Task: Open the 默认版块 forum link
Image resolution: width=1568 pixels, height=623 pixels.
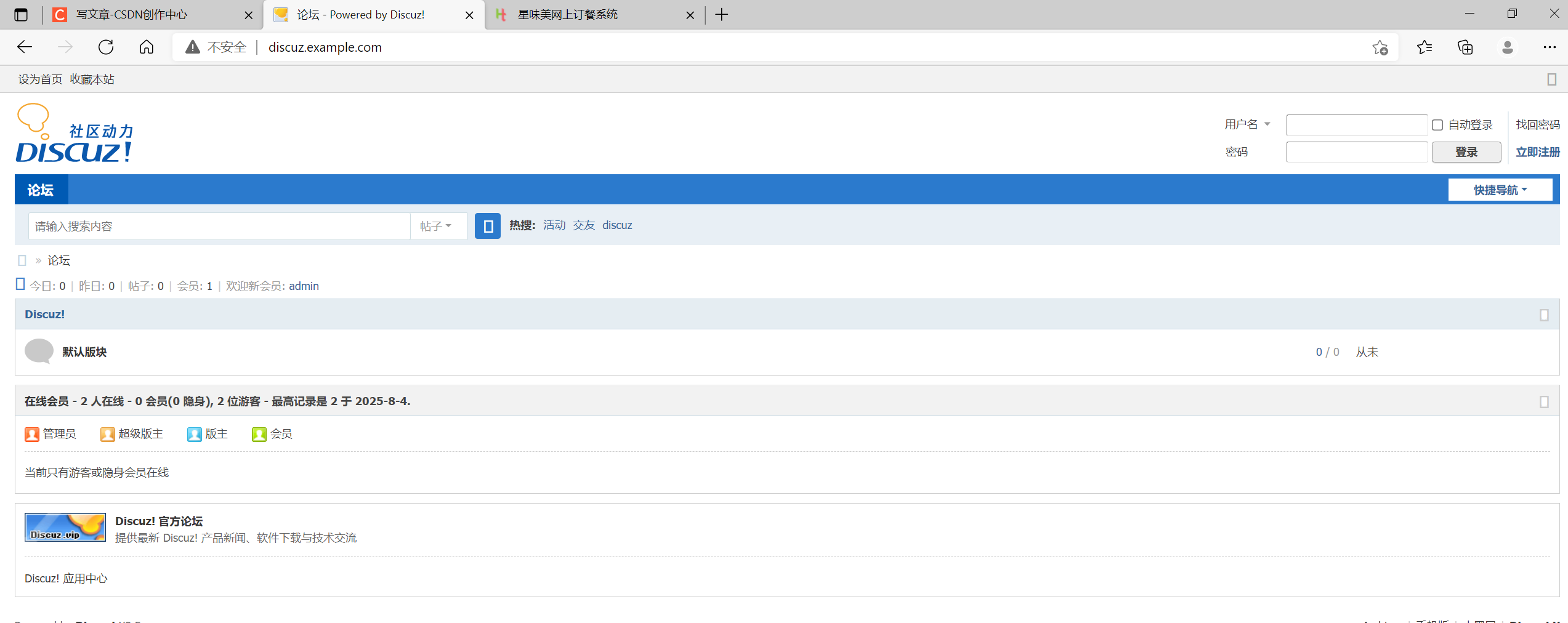Action: (x=84, y=352)
